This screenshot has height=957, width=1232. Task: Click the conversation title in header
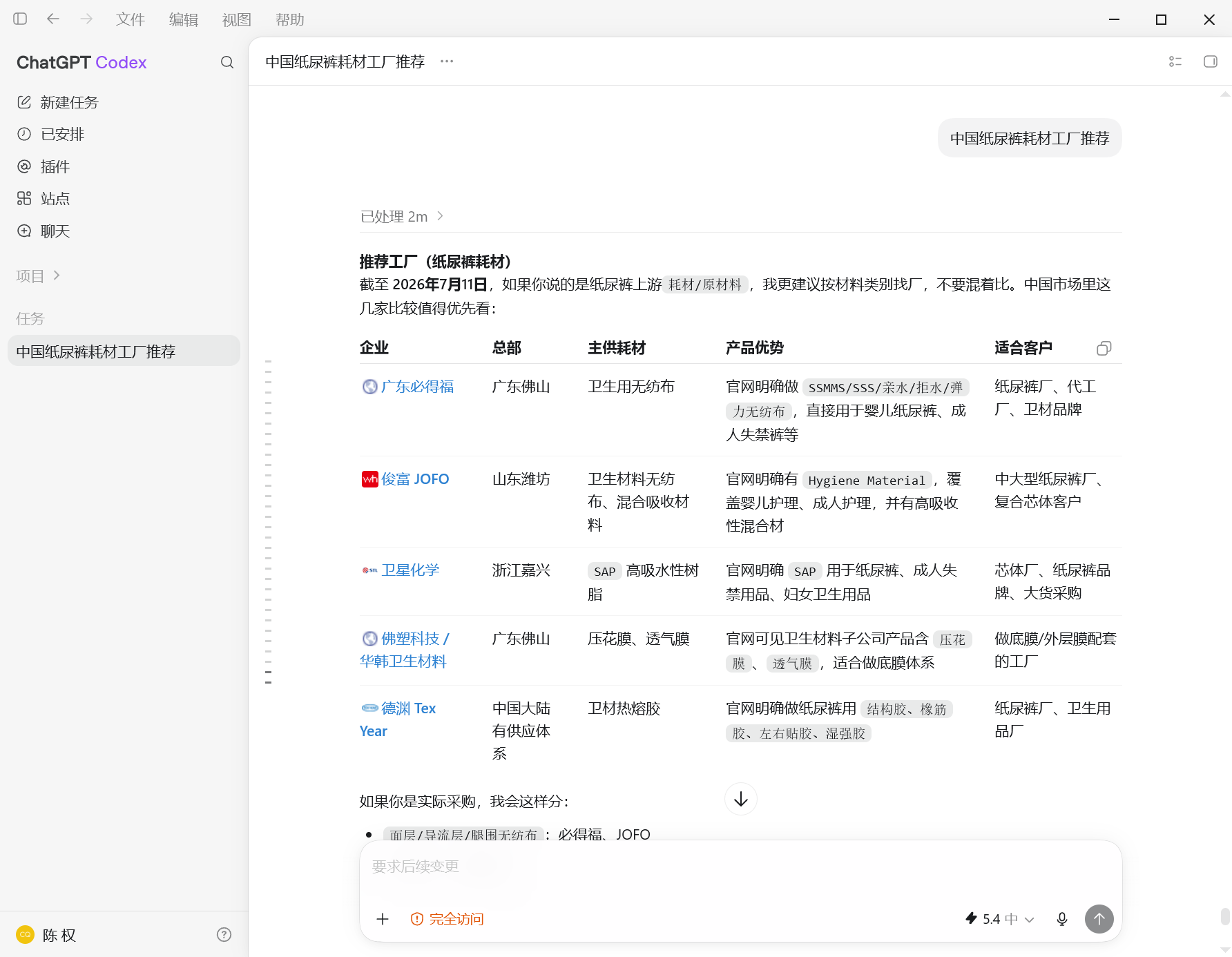point(345,61)
